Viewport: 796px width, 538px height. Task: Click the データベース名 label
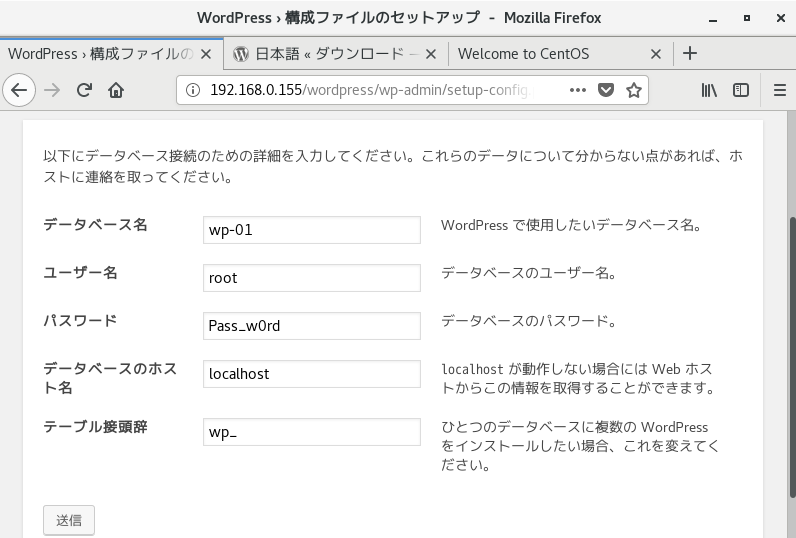[x=95, y=225]
